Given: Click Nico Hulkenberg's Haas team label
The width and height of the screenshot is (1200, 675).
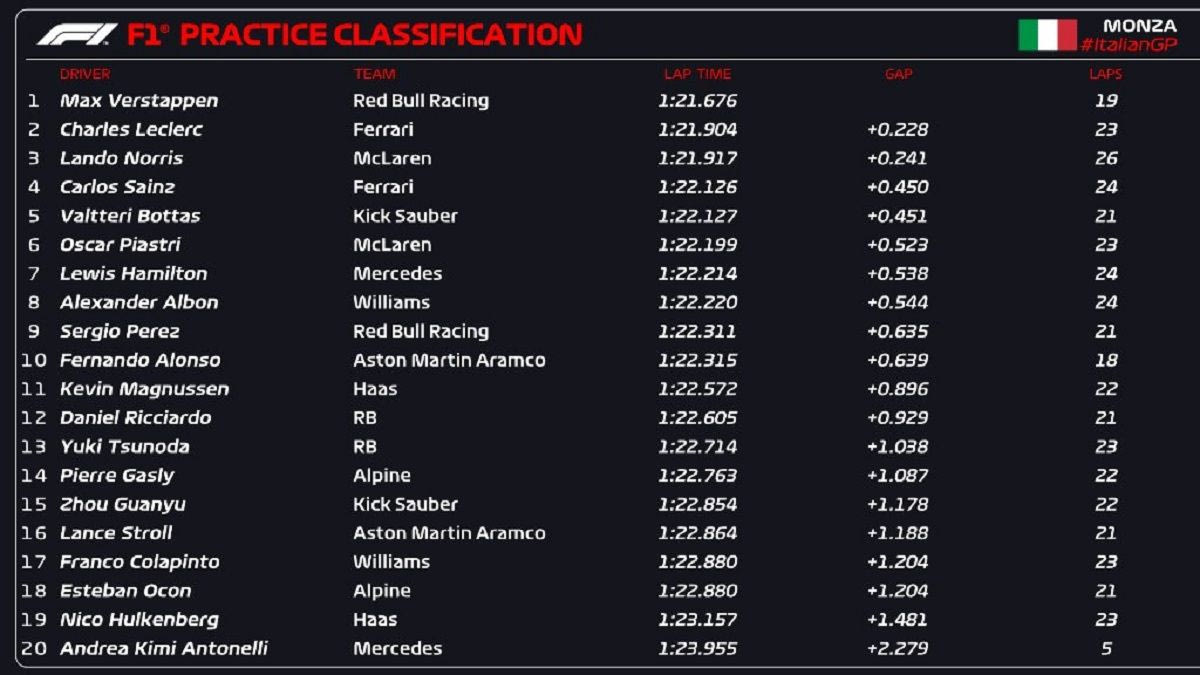Looking at the screenshot, I should pos(375,620).
